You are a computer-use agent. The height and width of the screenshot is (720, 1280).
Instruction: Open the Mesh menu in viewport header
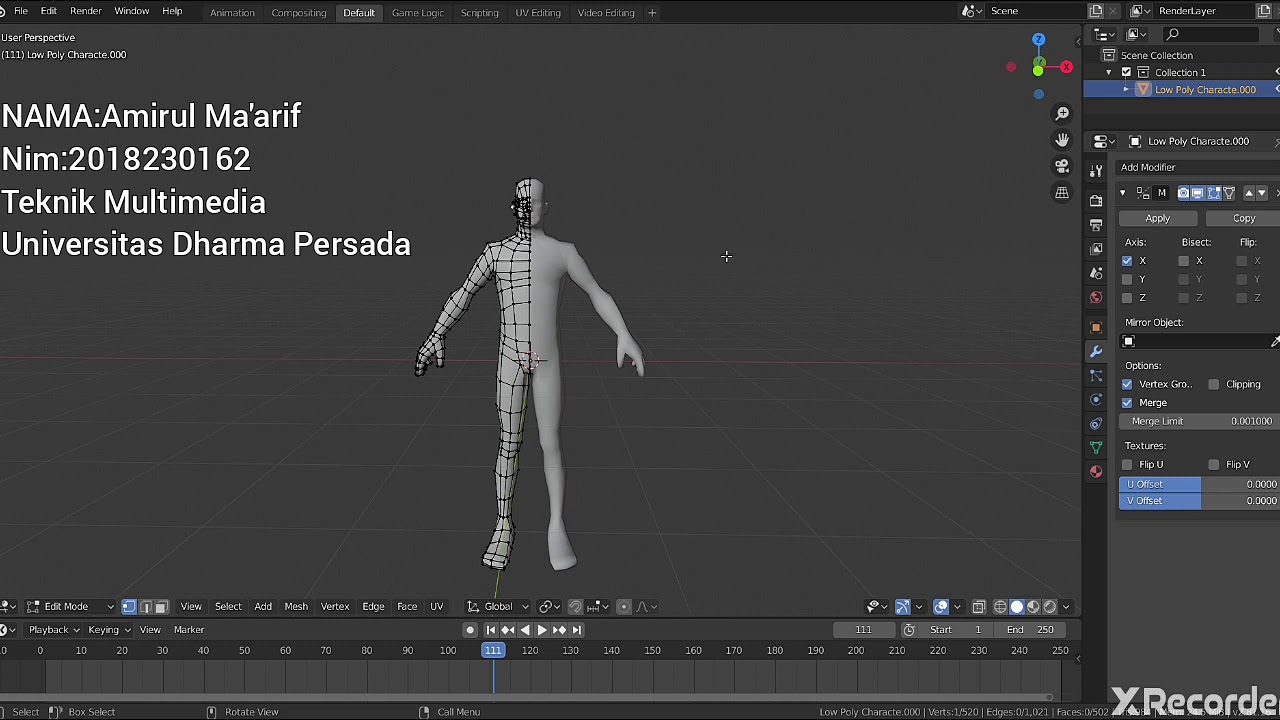(296, 606)
